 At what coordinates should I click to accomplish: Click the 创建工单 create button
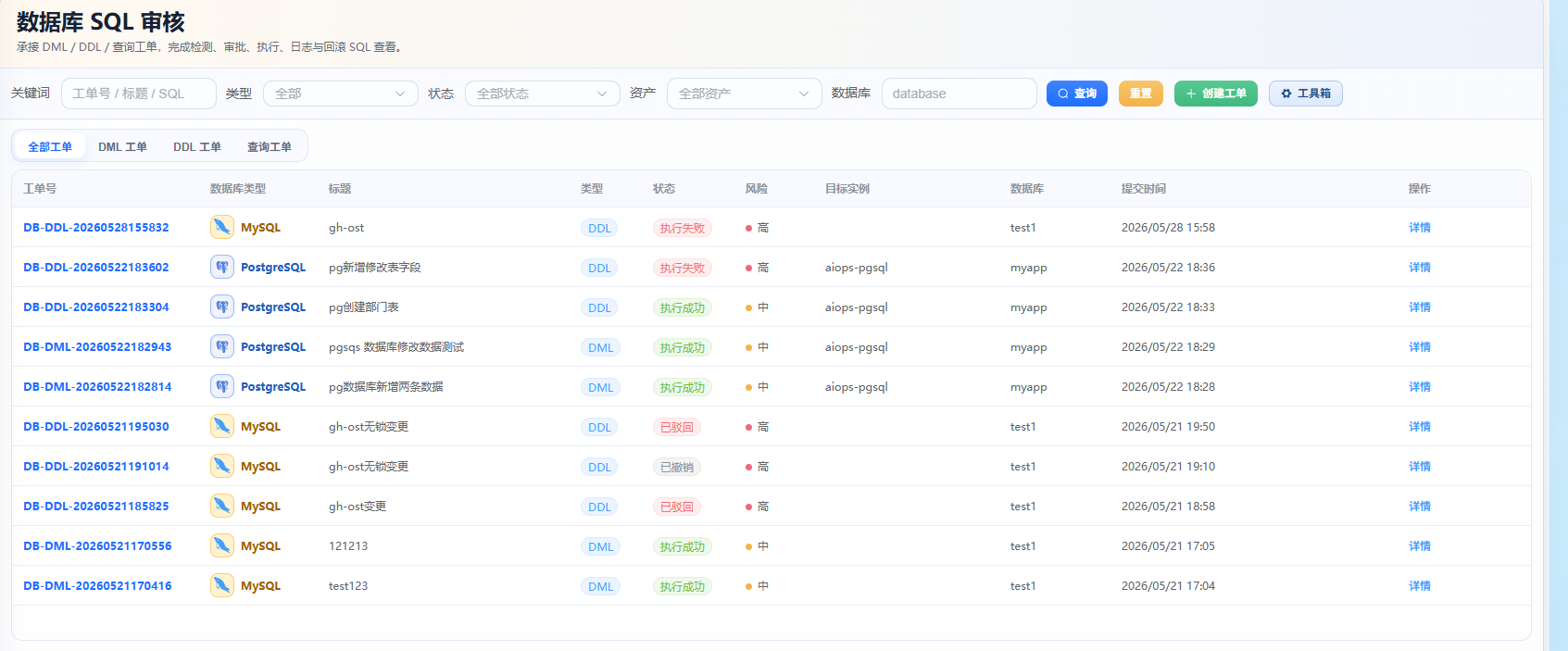(1216, 94)
